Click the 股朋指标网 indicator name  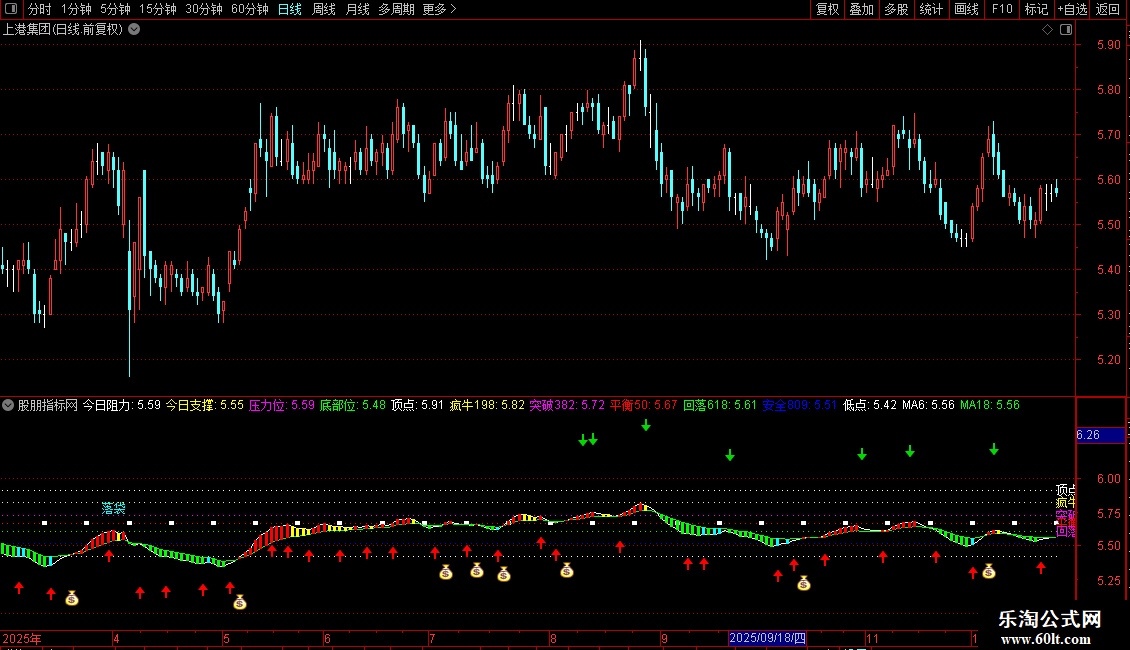click(48, 405)
